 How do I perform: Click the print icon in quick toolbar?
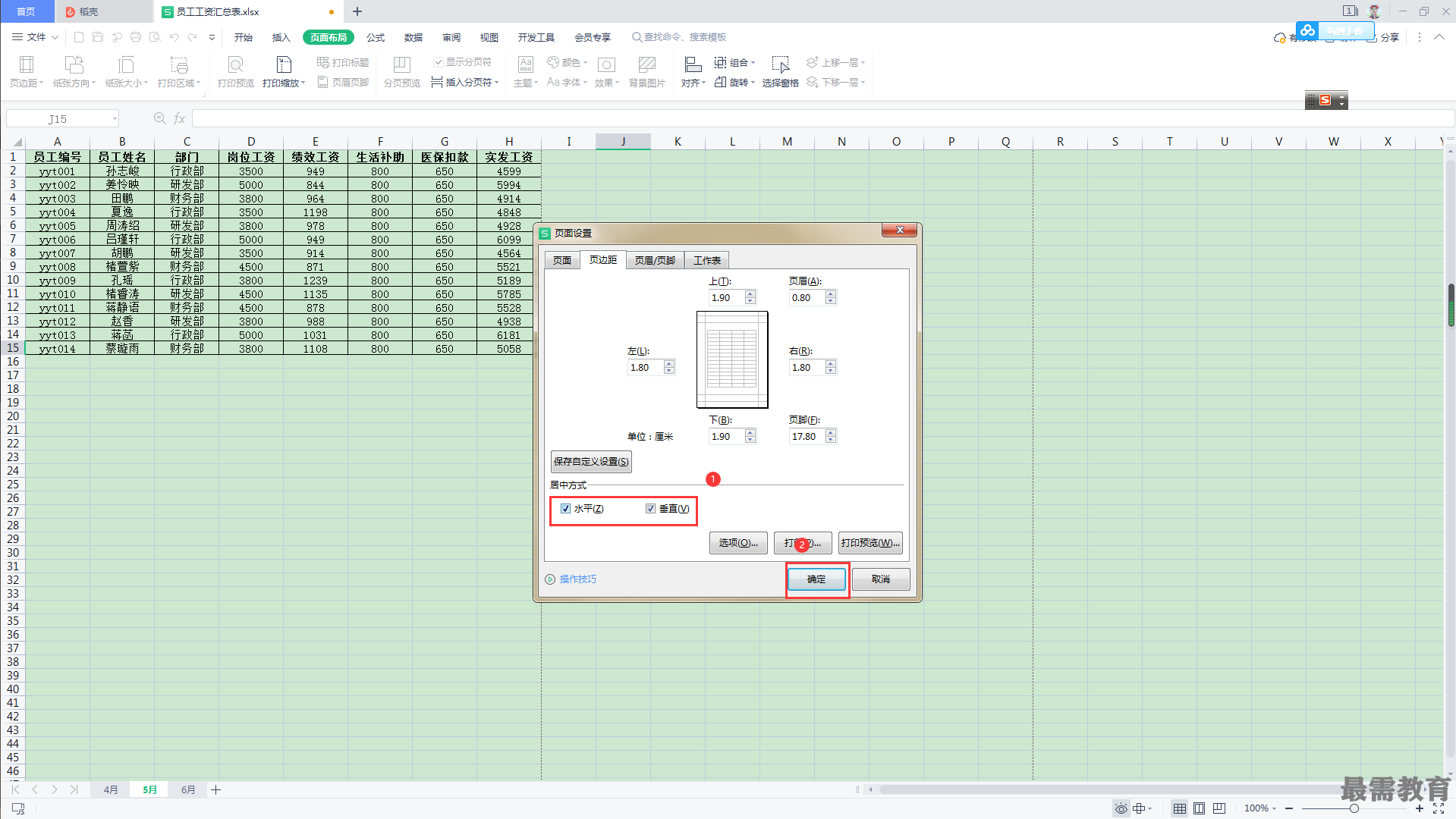click(136, 36)
